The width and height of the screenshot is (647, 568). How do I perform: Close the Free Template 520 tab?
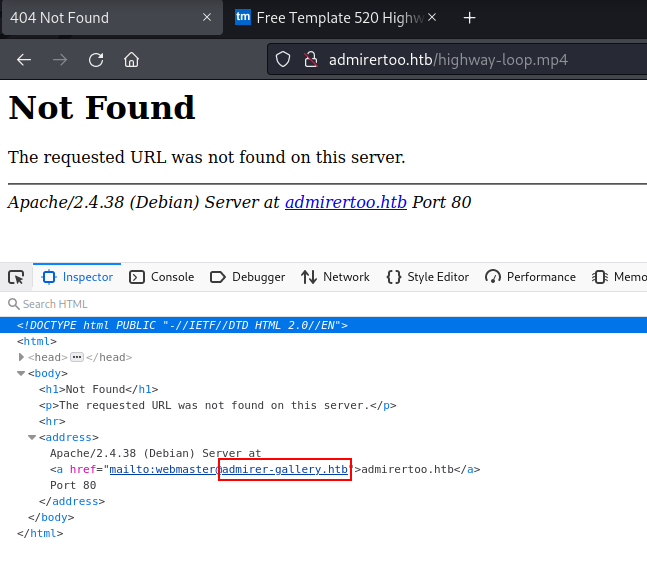point(437,18)
